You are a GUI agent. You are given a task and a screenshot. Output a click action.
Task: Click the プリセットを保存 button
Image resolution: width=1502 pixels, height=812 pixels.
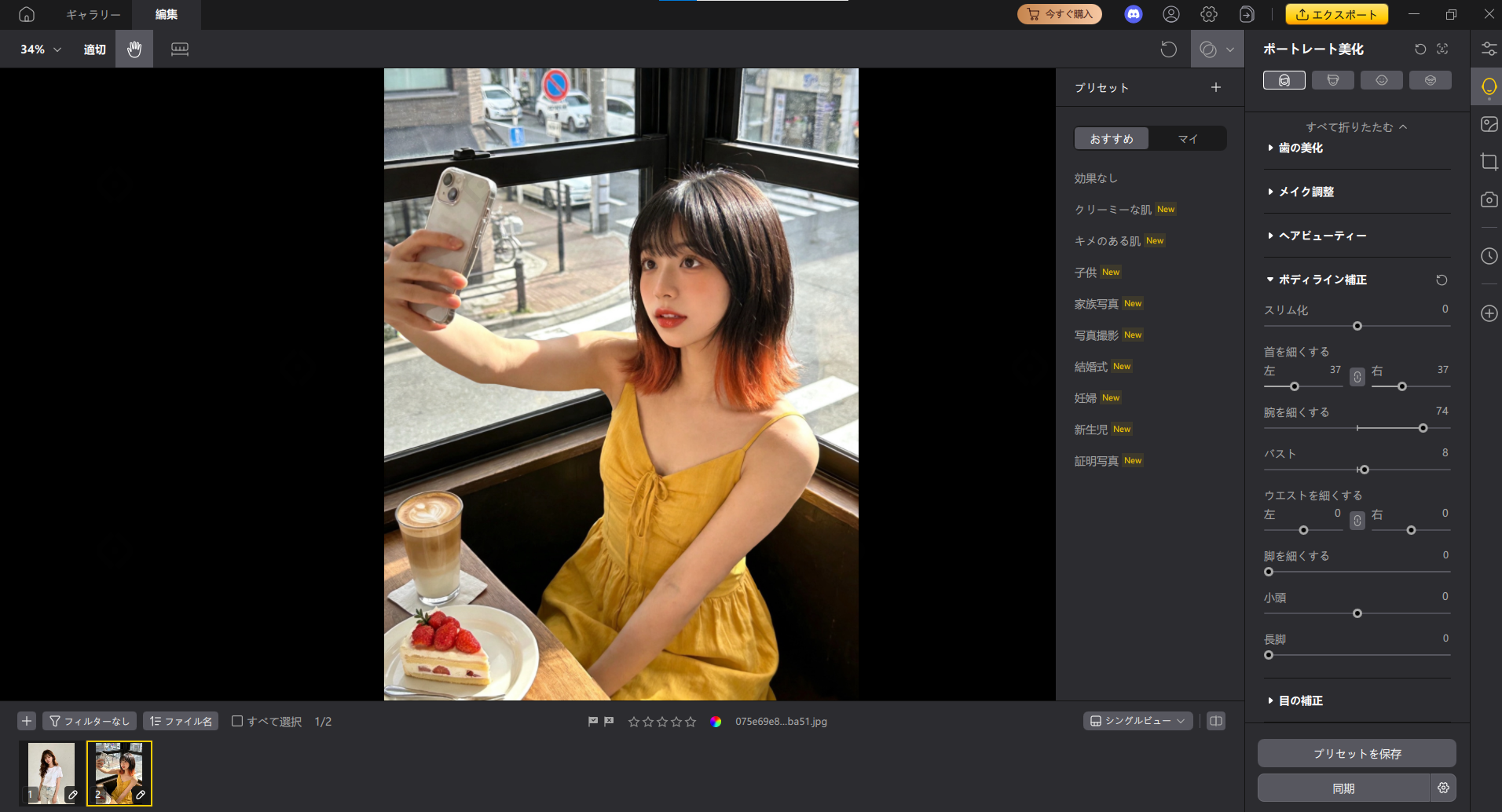(1356, 752)
